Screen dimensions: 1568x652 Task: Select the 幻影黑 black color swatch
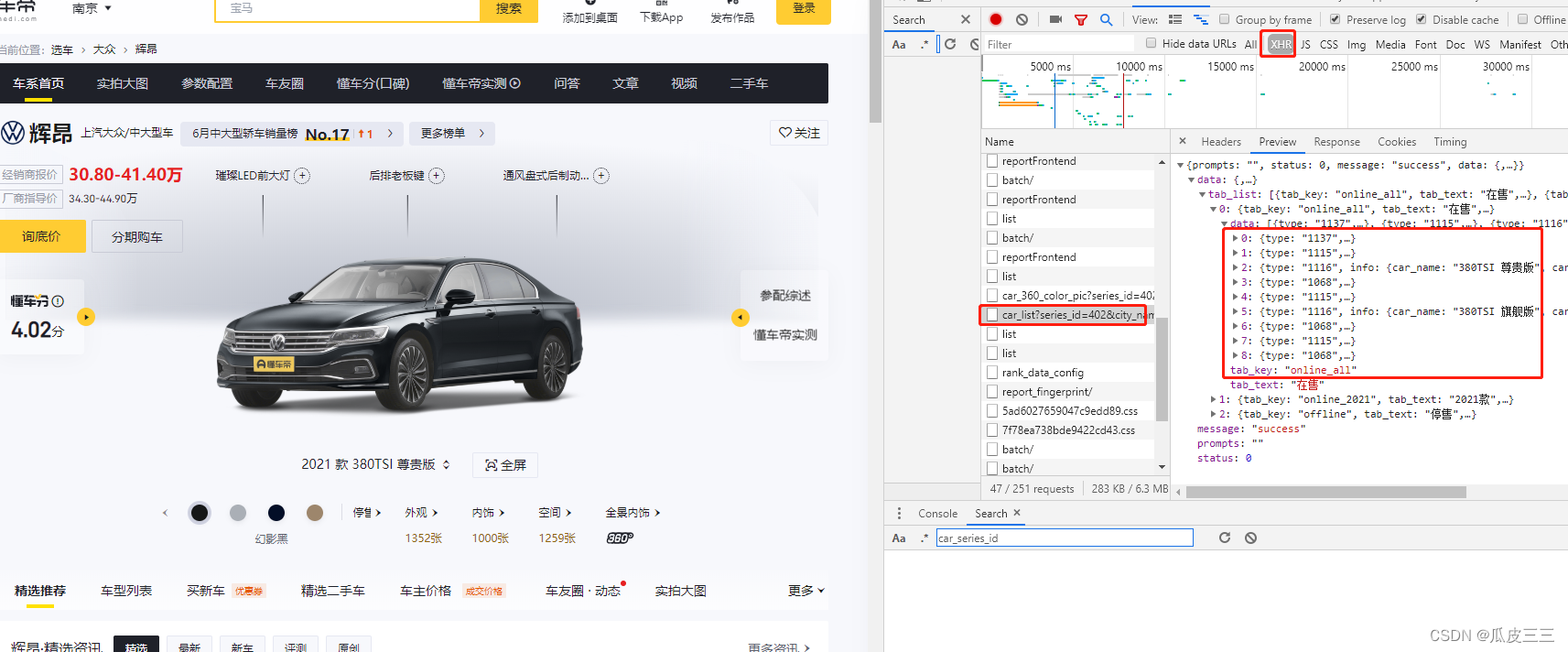200,513
